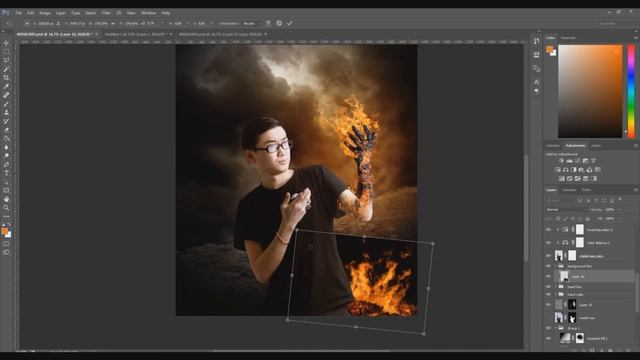
Task: Open the Layers panel flyout menu
Action: point(636,190)
